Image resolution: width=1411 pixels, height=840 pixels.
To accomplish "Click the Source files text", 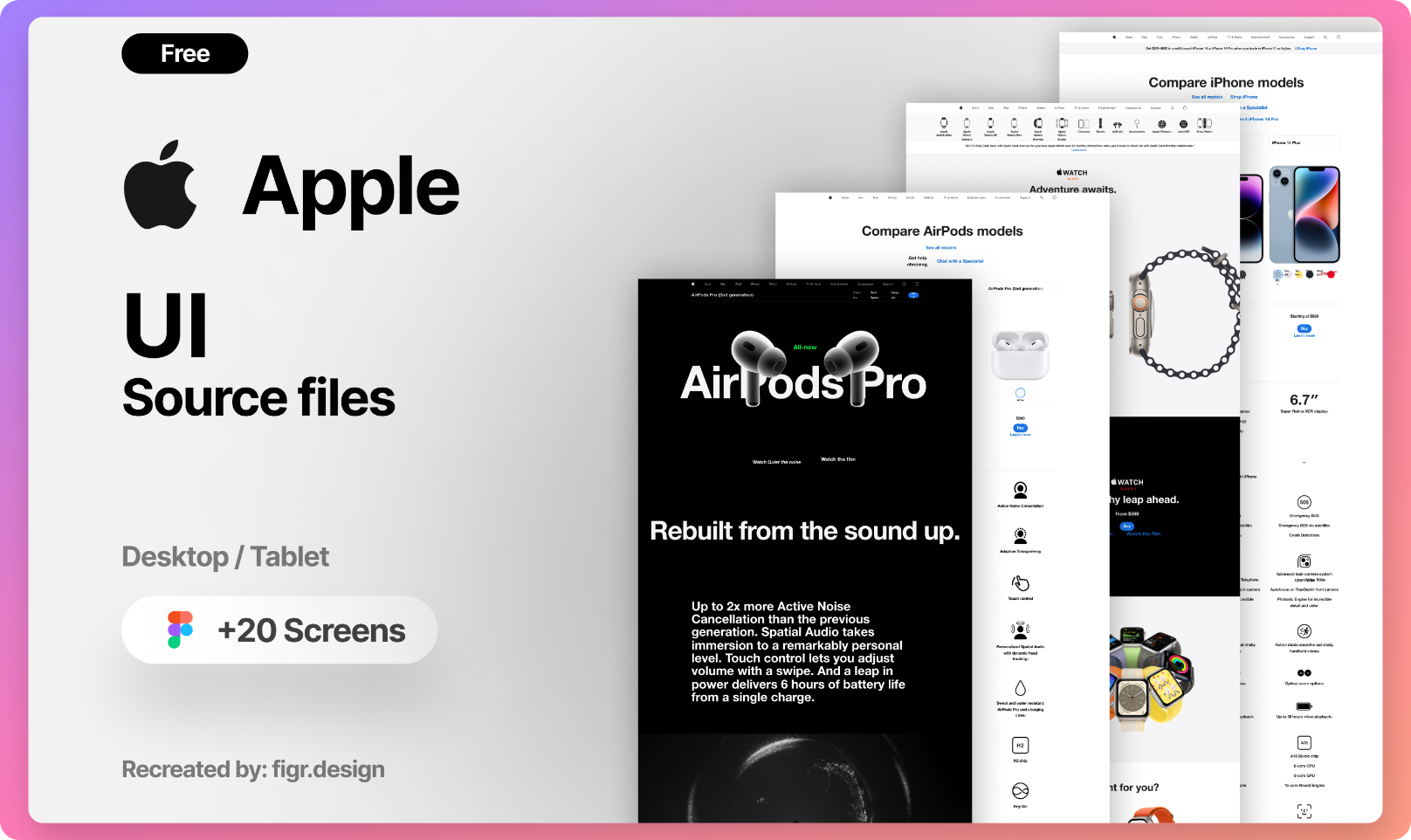I will click(x=258, y=397).
